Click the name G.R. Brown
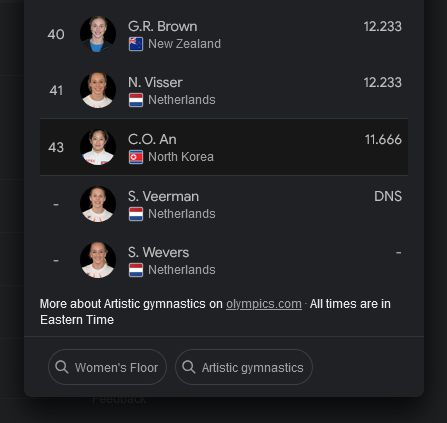Viewport: 447px width, 423px height. tap(163, 26)
